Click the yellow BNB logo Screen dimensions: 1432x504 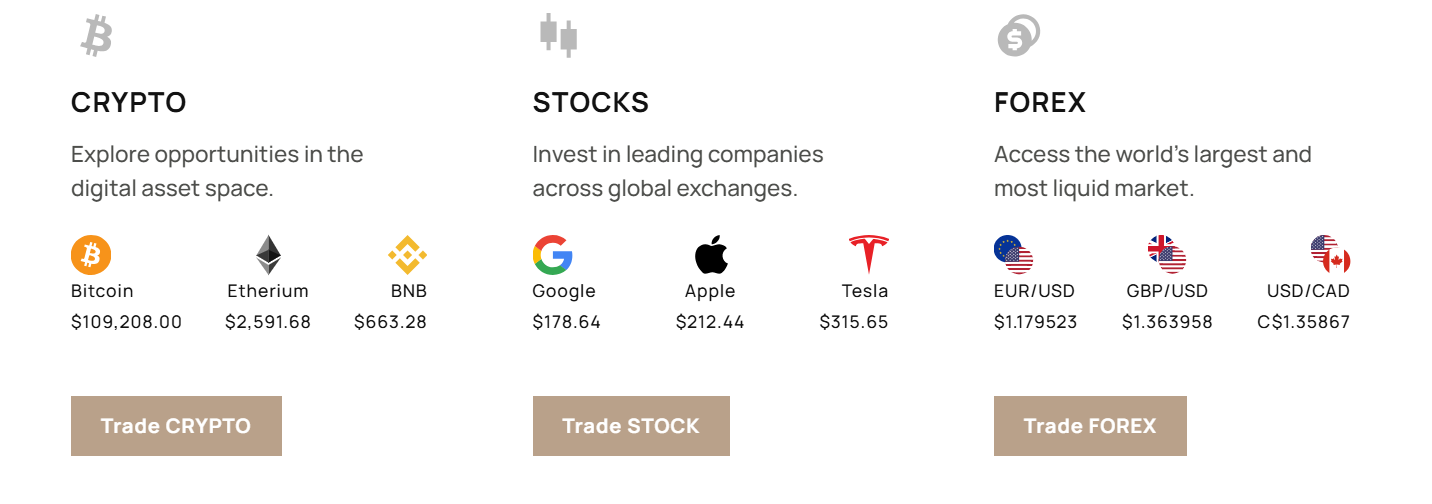[407, 255]
